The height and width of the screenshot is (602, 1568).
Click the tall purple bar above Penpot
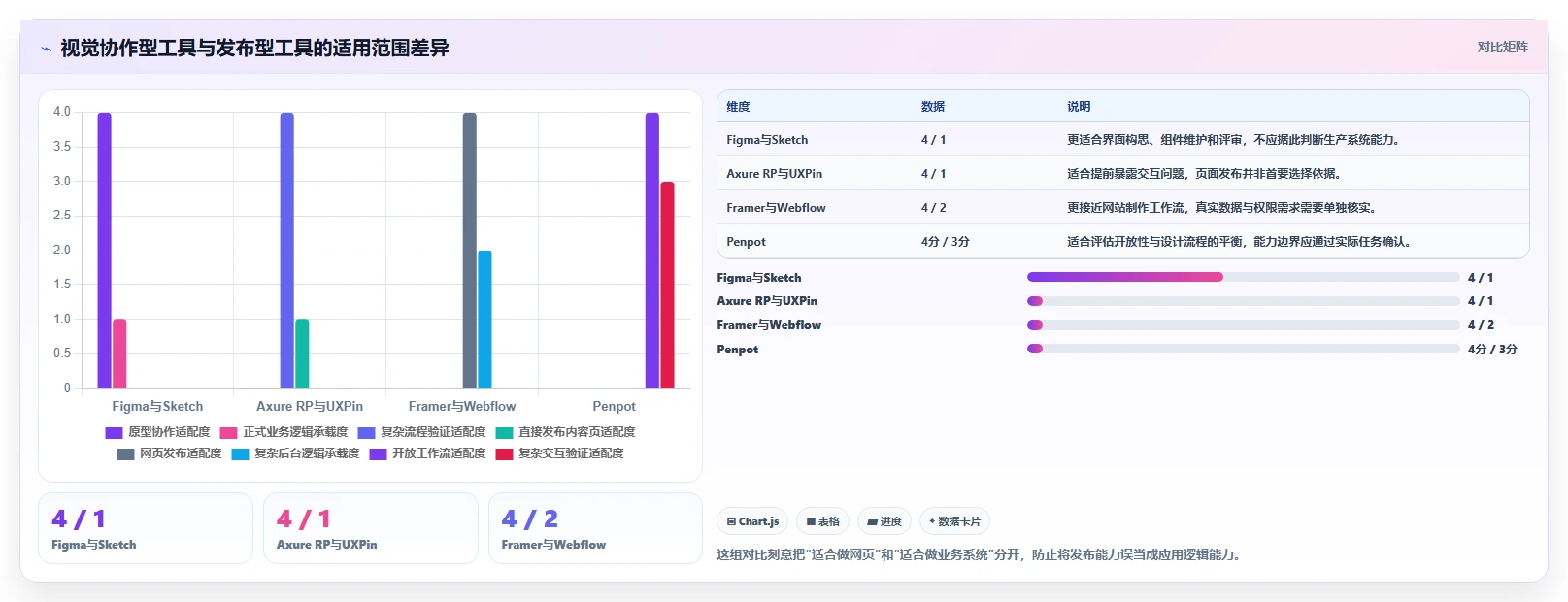[652, 251]
